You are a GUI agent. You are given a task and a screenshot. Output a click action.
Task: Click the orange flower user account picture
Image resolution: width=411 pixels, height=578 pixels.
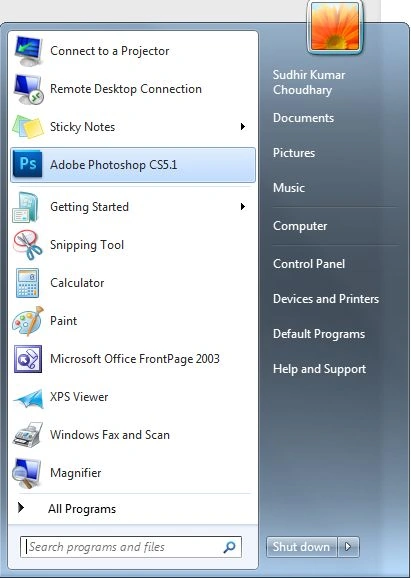tap(335, 26)
